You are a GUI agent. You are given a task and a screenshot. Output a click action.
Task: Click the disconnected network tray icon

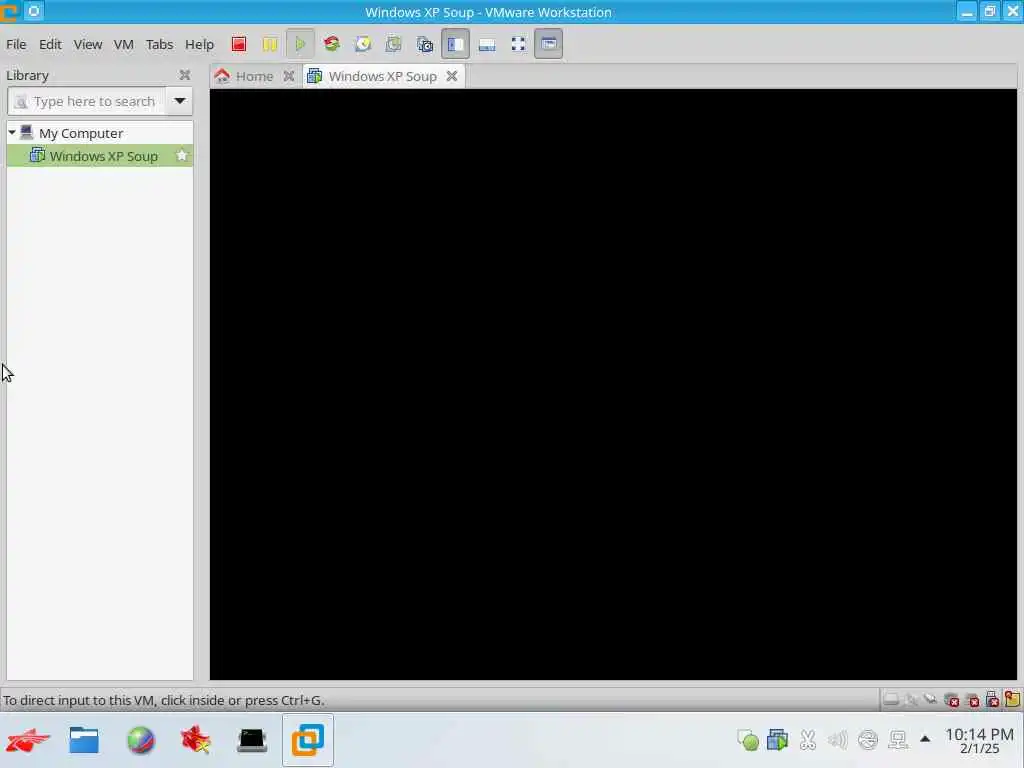[868, 740]
